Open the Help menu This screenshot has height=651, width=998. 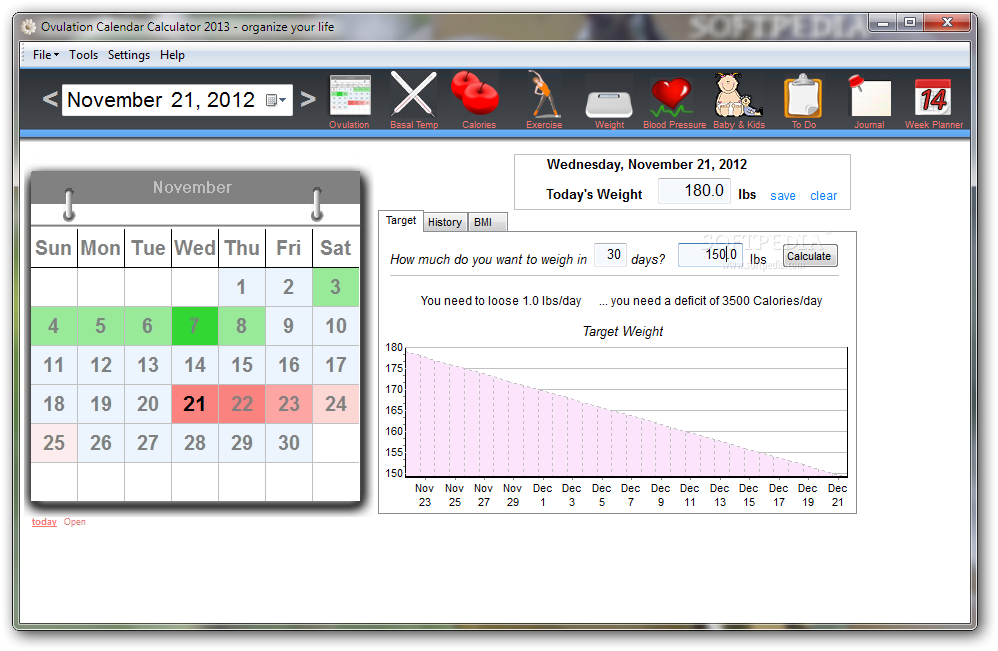pos(172,55)
